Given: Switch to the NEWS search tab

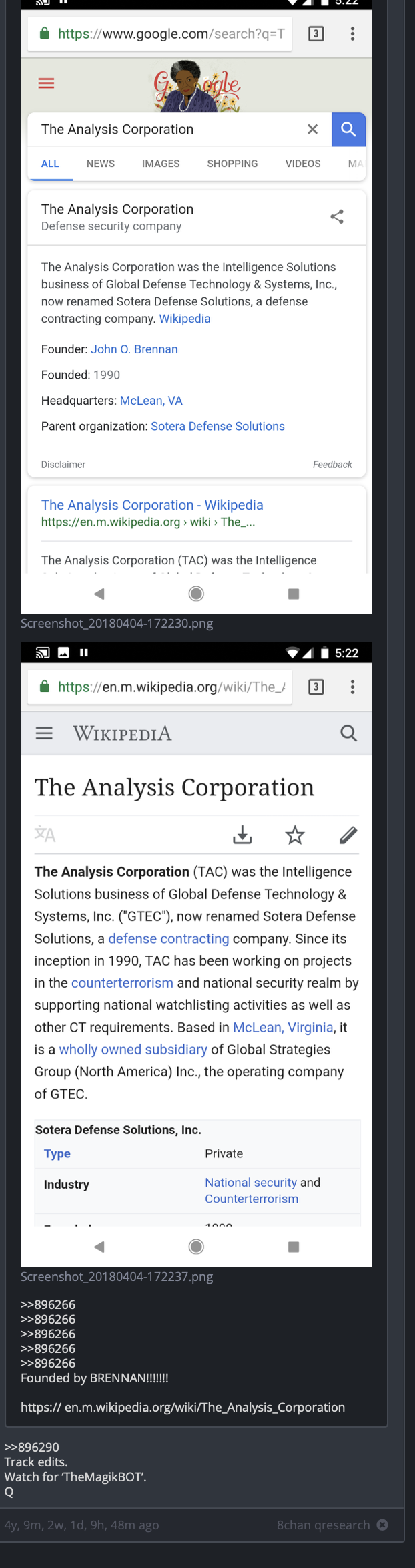Looking at the screenshot, I should point(101,164).
